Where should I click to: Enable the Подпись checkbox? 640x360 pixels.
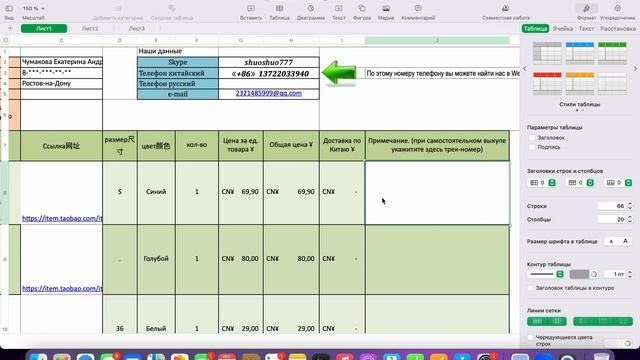click(531, 147)
